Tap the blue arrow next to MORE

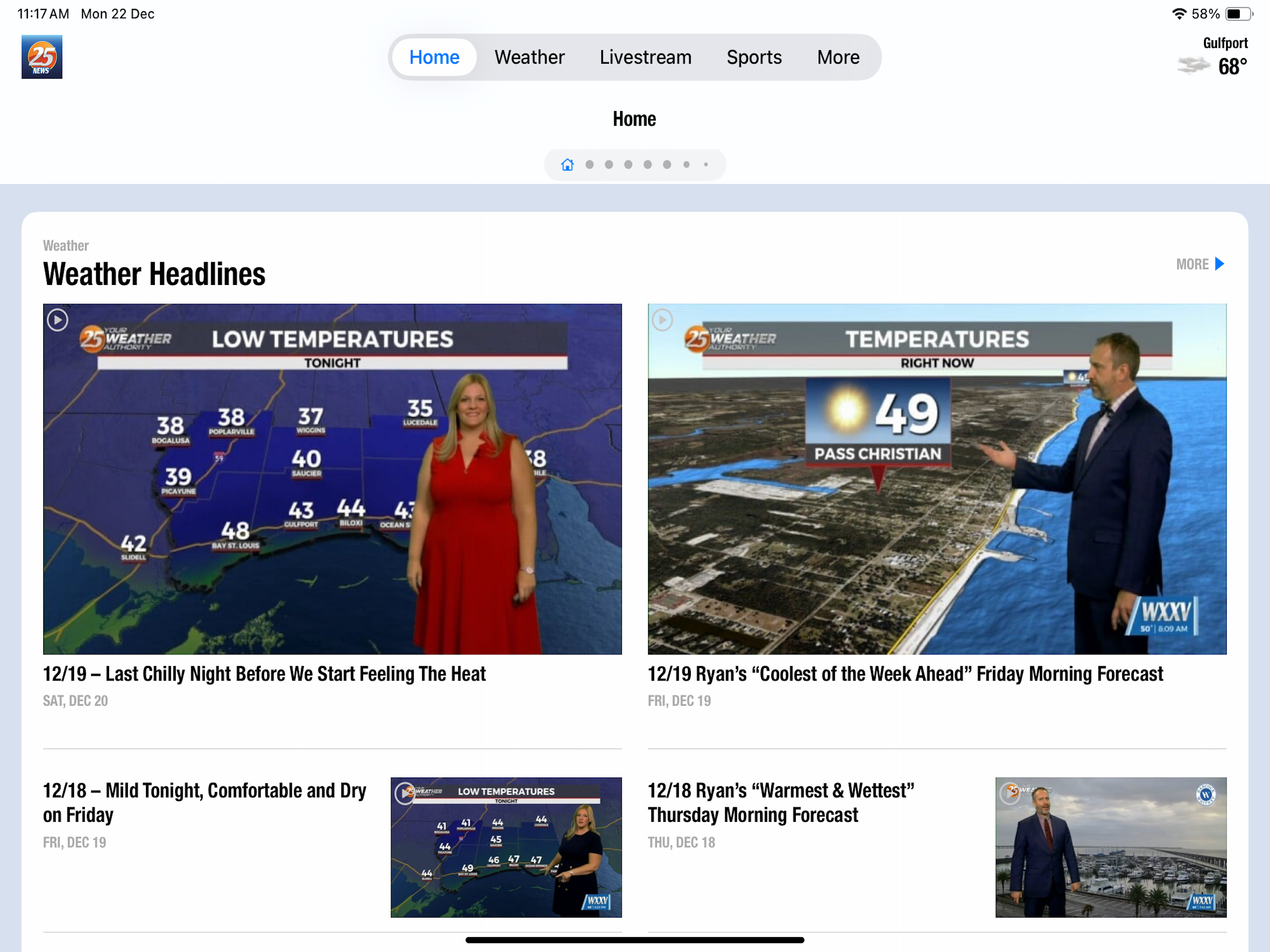click(1220, 264)
